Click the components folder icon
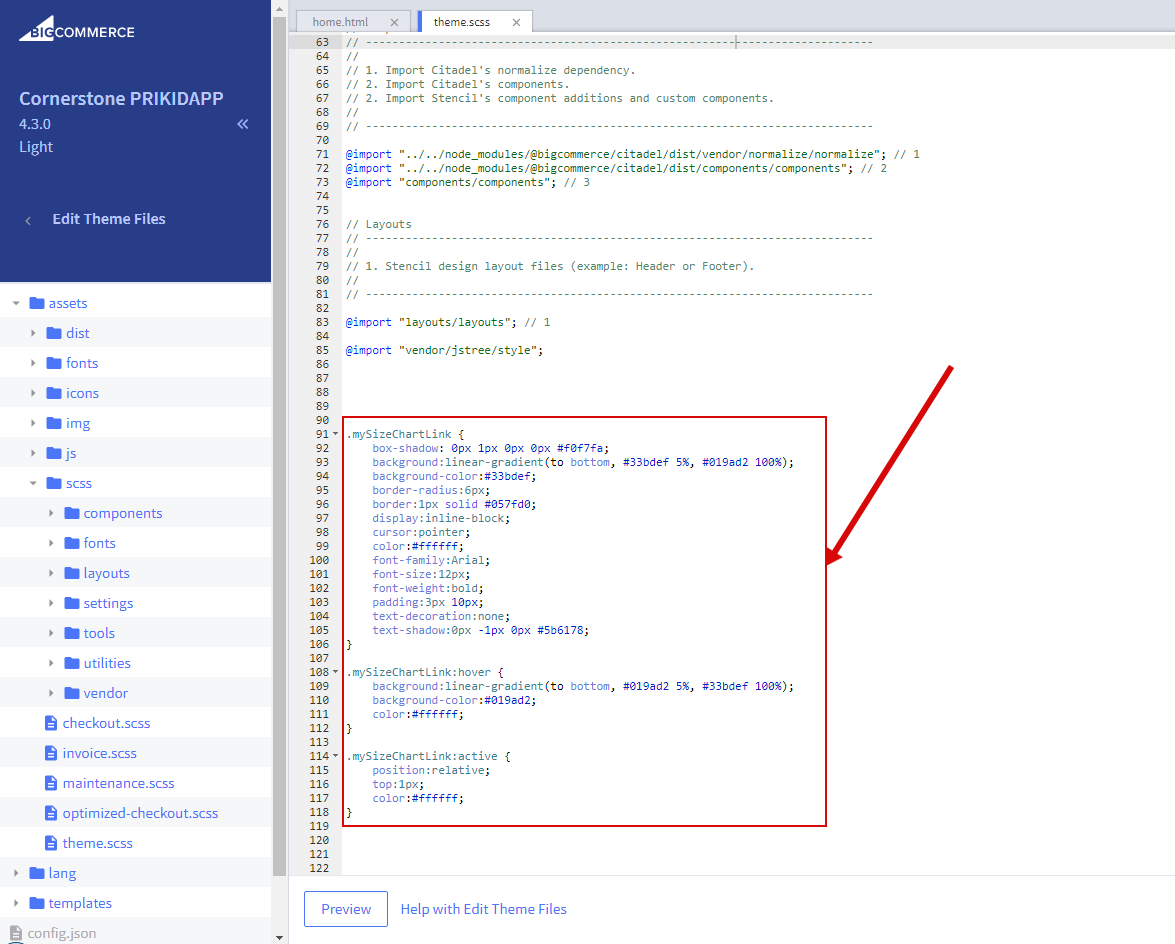This screenshot has width=1175, height=944. [x=72, y=513]
